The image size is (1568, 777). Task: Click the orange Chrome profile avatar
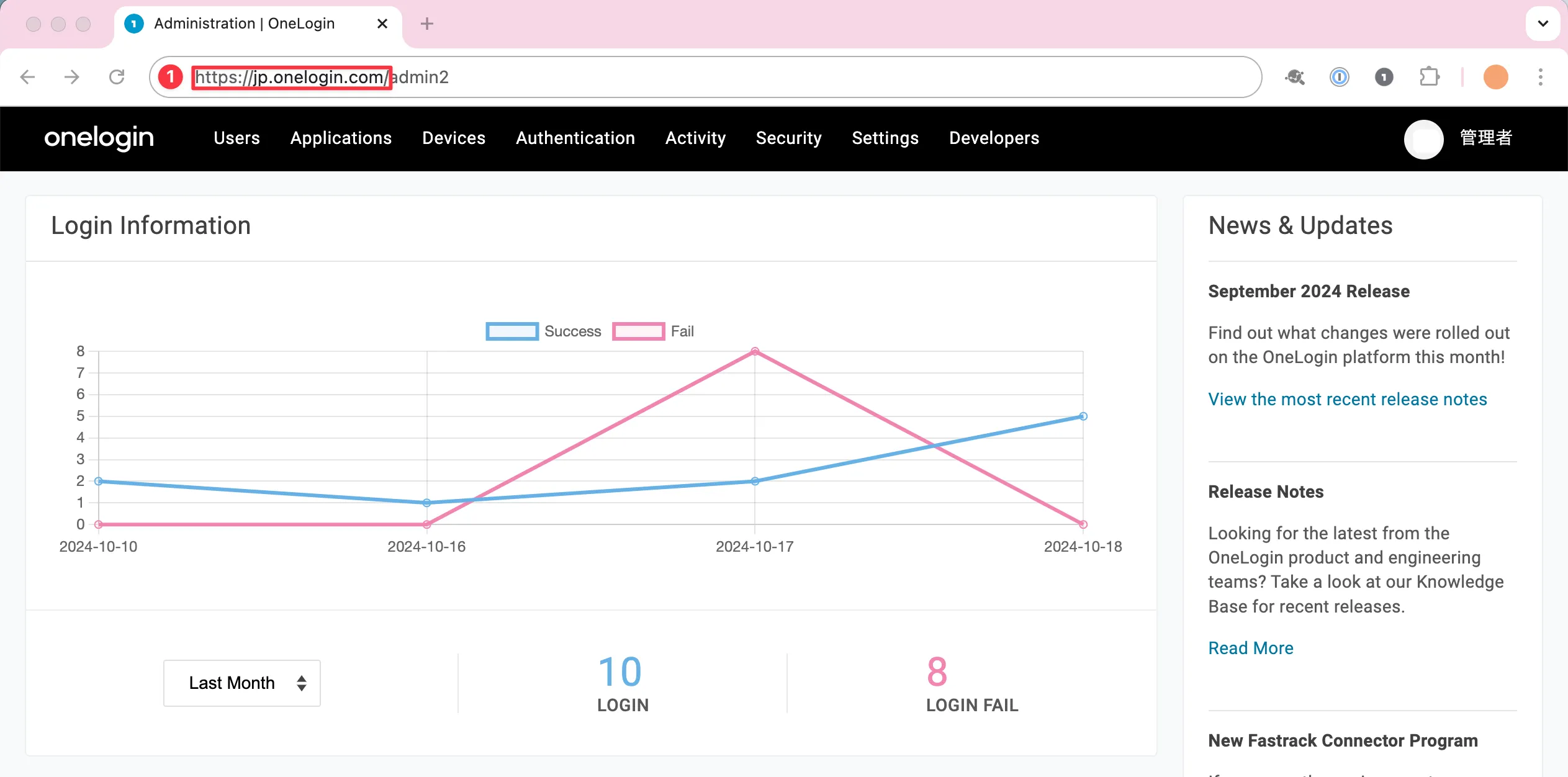(1495, 77)
